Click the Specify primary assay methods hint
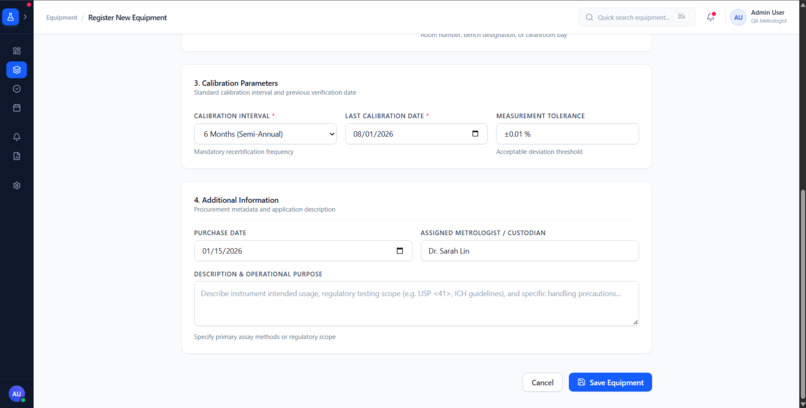Viewport: 806px width, 408px height. 265,337
